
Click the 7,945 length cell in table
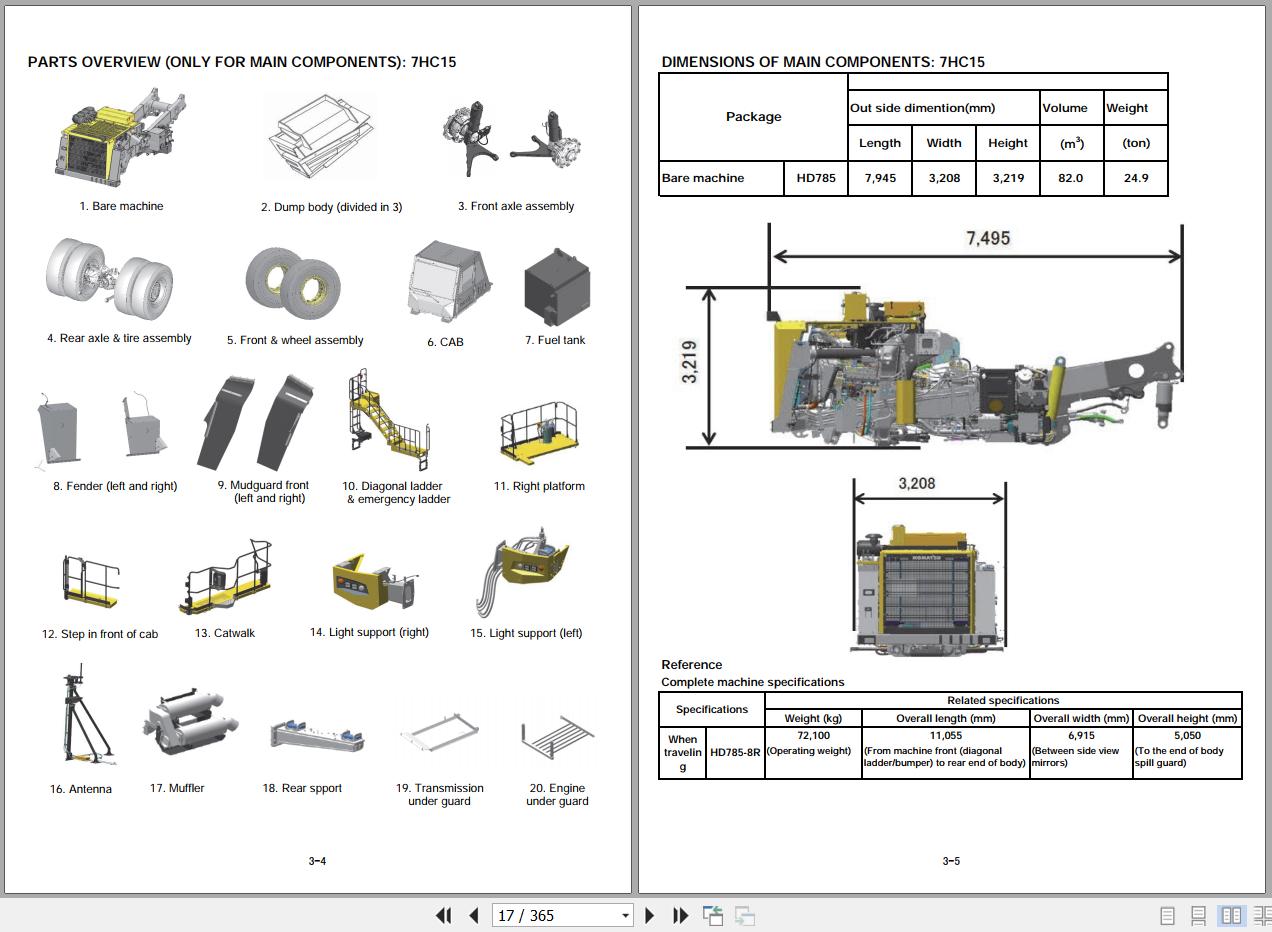[x=880, y=178]
